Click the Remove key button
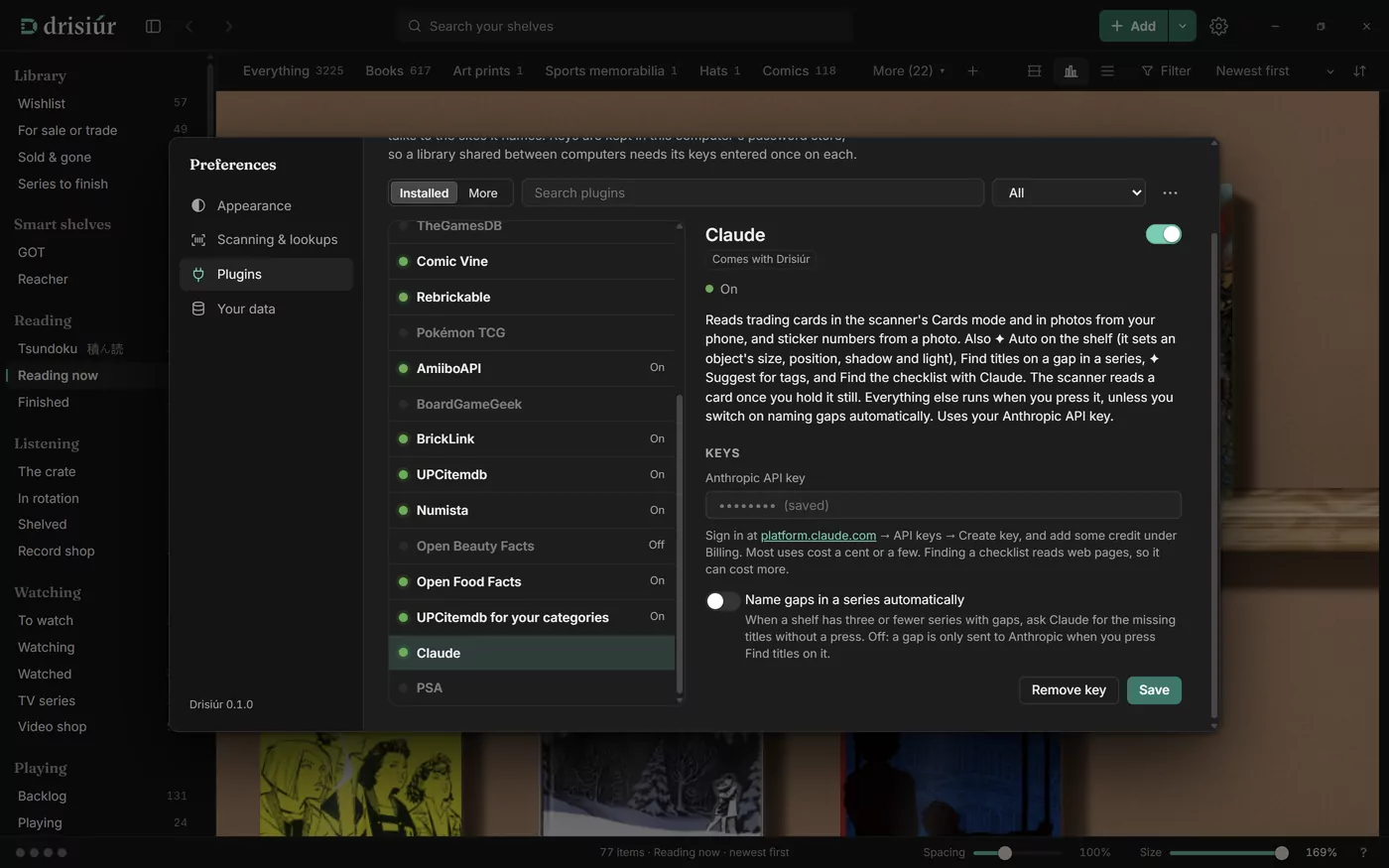Screen dimensions: 1389x868 [x=1069, y=690]
